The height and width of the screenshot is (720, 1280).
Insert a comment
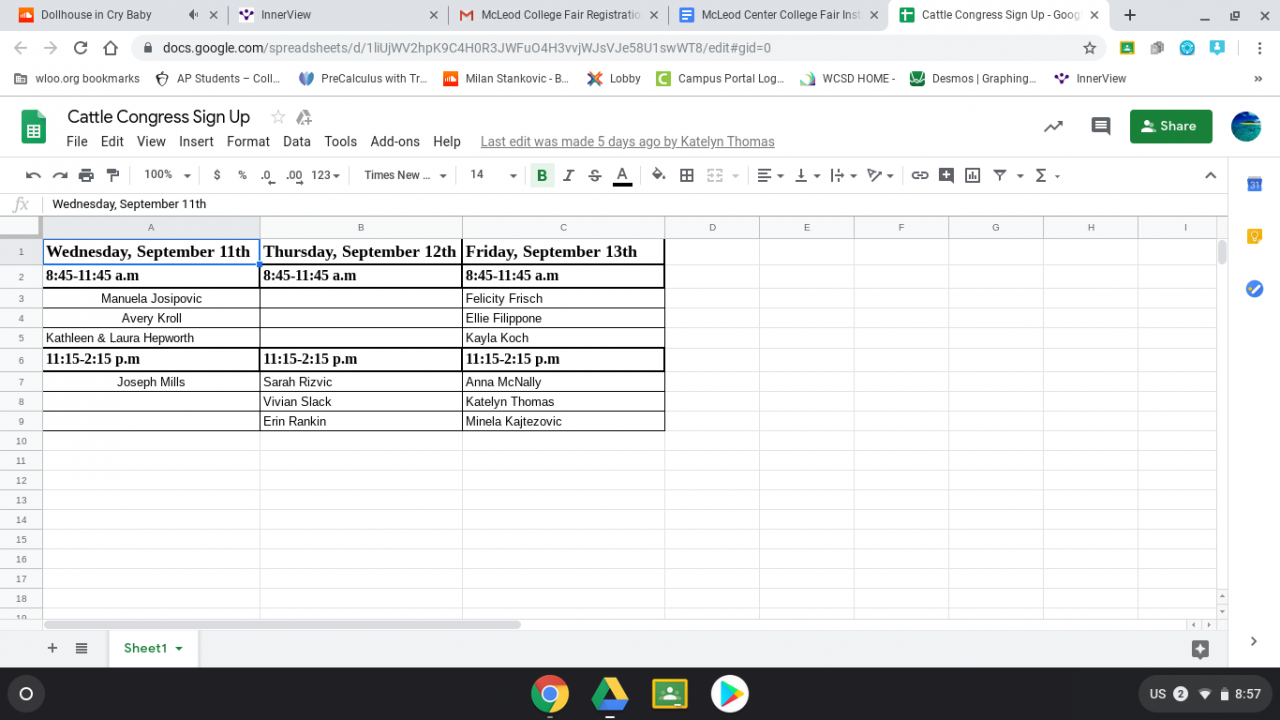[946, 175]
